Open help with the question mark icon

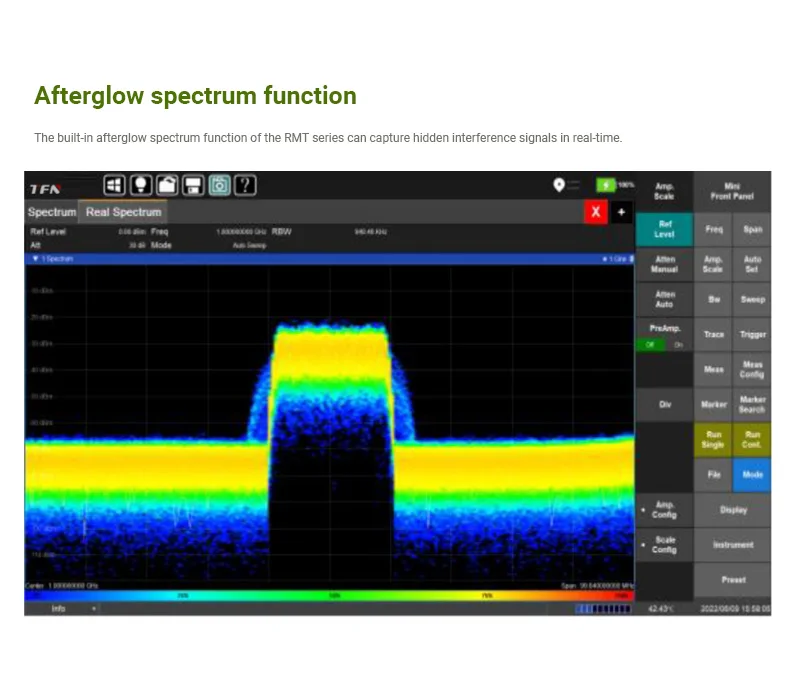pyautogui.click(x=245, y=185)
